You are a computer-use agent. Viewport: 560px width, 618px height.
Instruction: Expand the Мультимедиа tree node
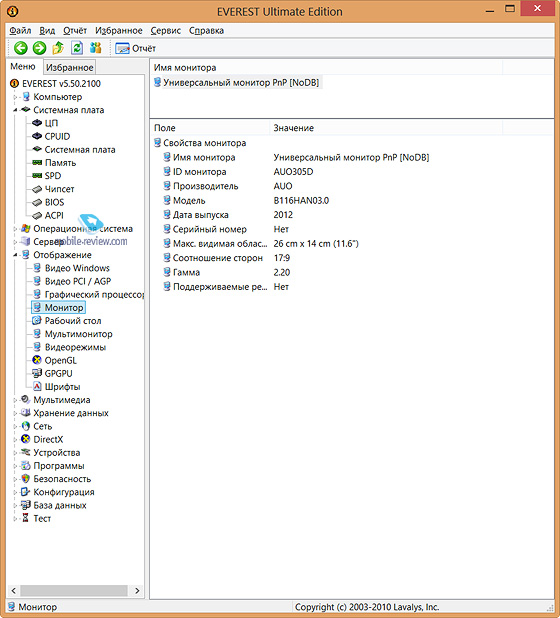[x=15, y=400]
